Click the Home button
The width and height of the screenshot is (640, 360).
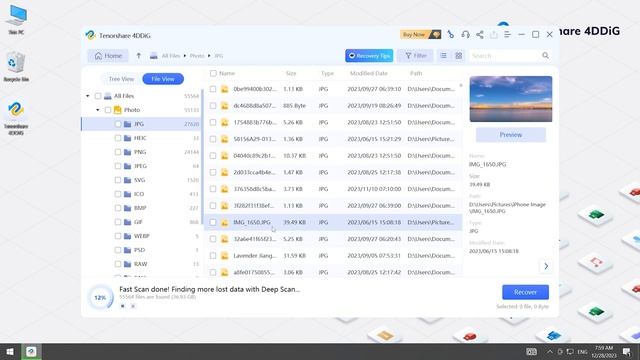pyautogui.click(x=108, y=56)
